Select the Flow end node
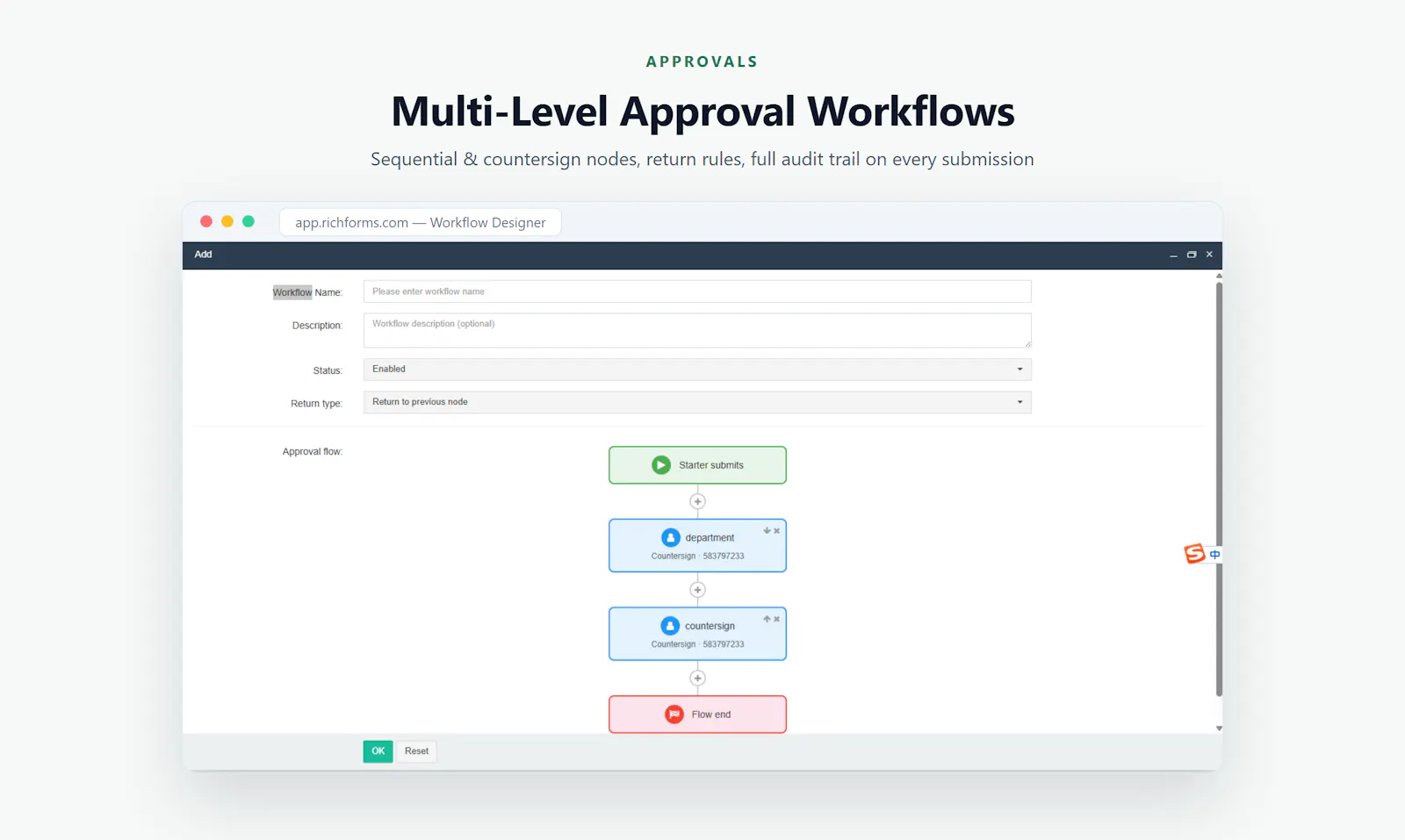 [x=697, y=714]
